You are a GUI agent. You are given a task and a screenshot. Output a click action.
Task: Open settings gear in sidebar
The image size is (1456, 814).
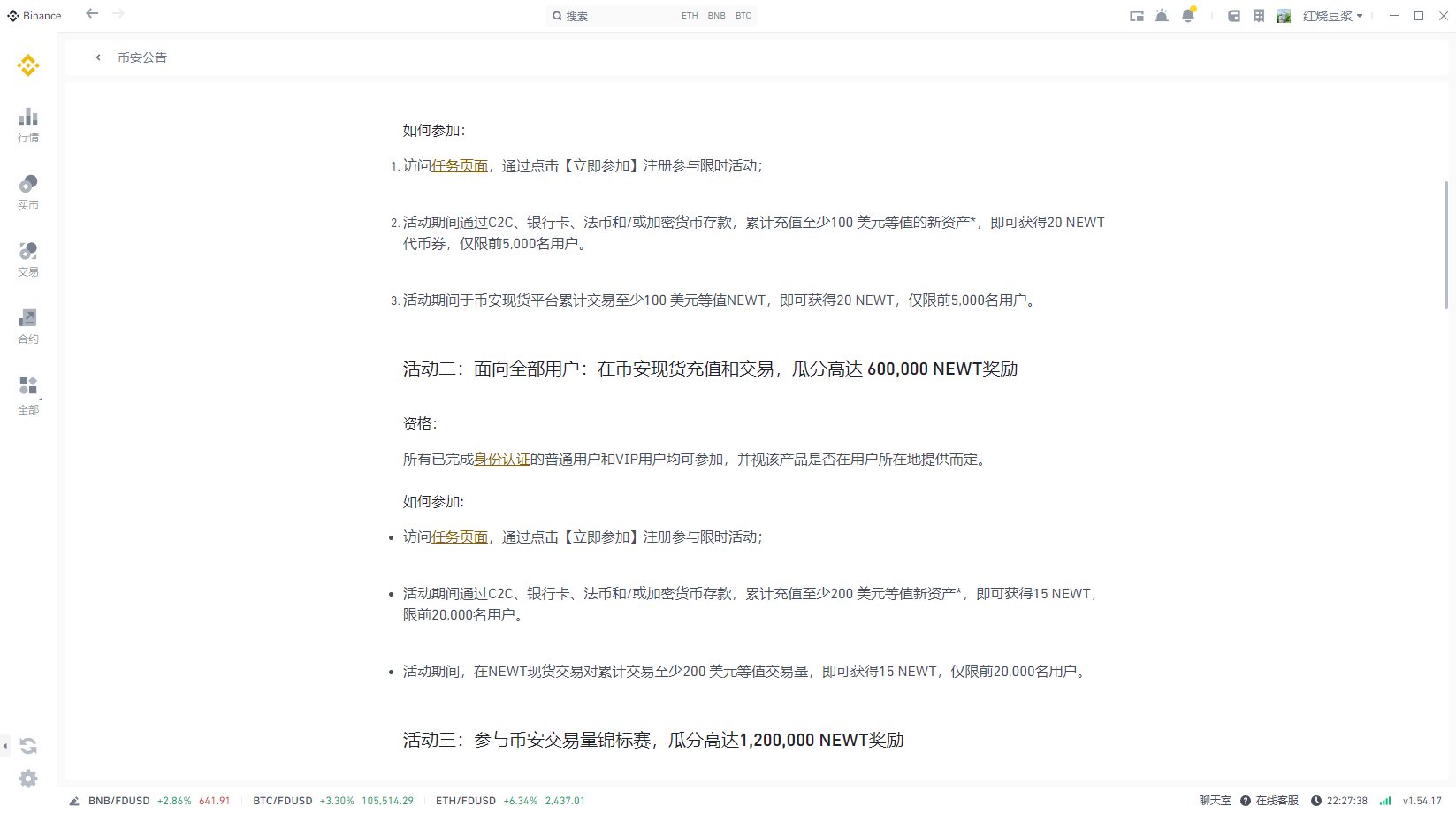[28, 779]
